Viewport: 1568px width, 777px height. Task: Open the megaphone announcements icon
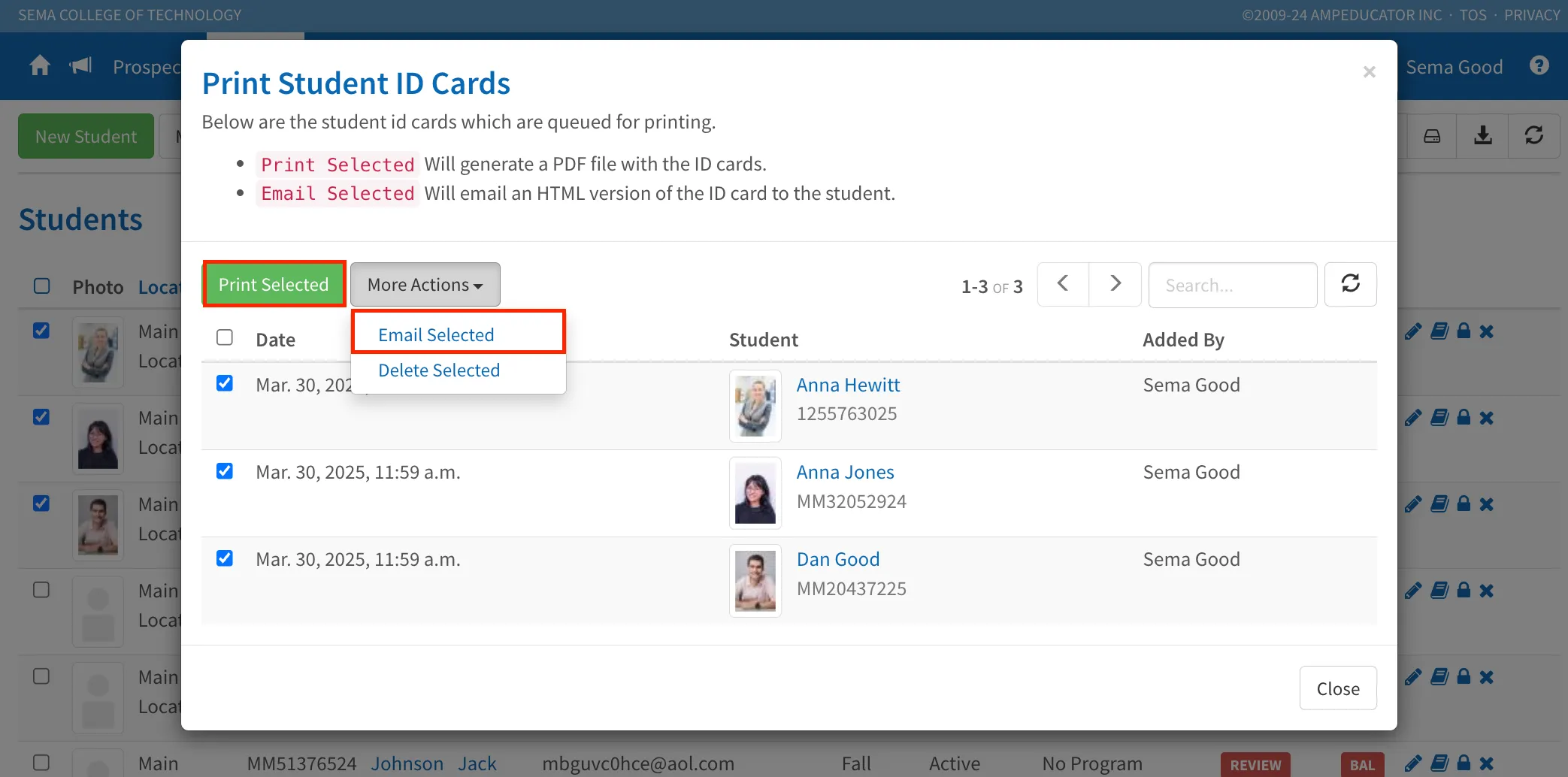click(x=80, y=66)
